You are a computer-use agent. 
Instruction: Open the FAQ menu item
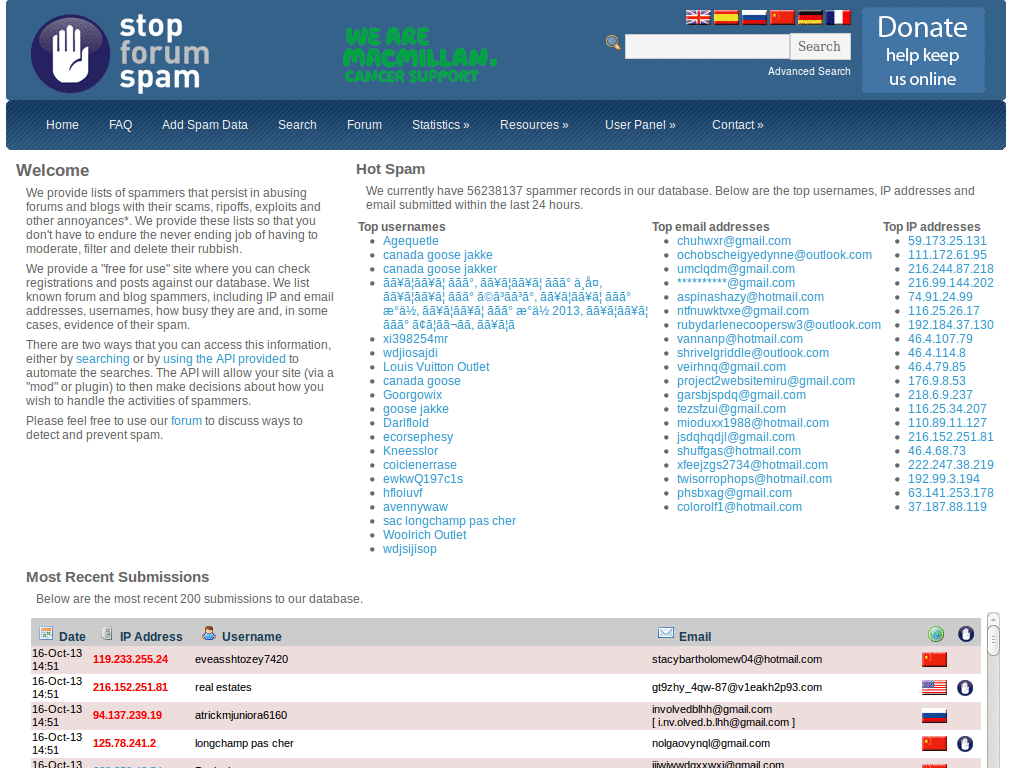[x=120, y=125]
